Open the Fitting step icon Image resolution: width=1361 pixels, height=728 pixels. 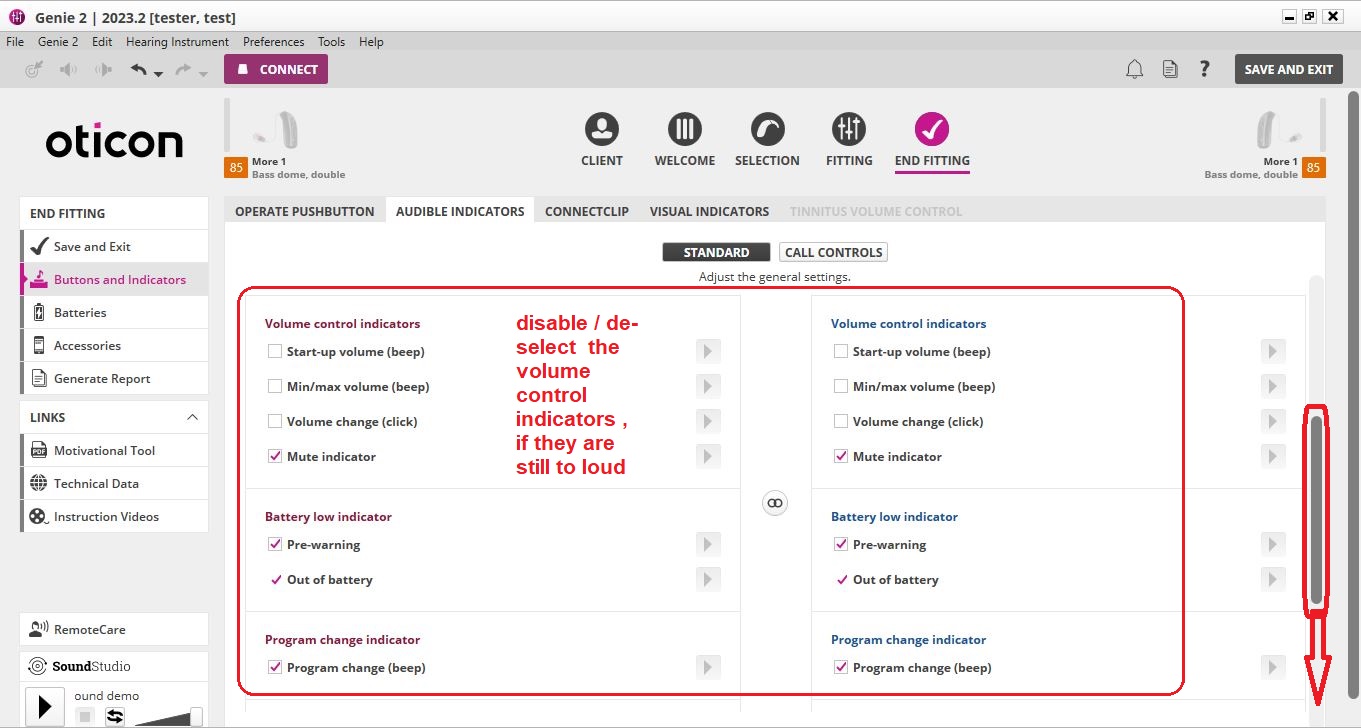(x=849, y=129)
